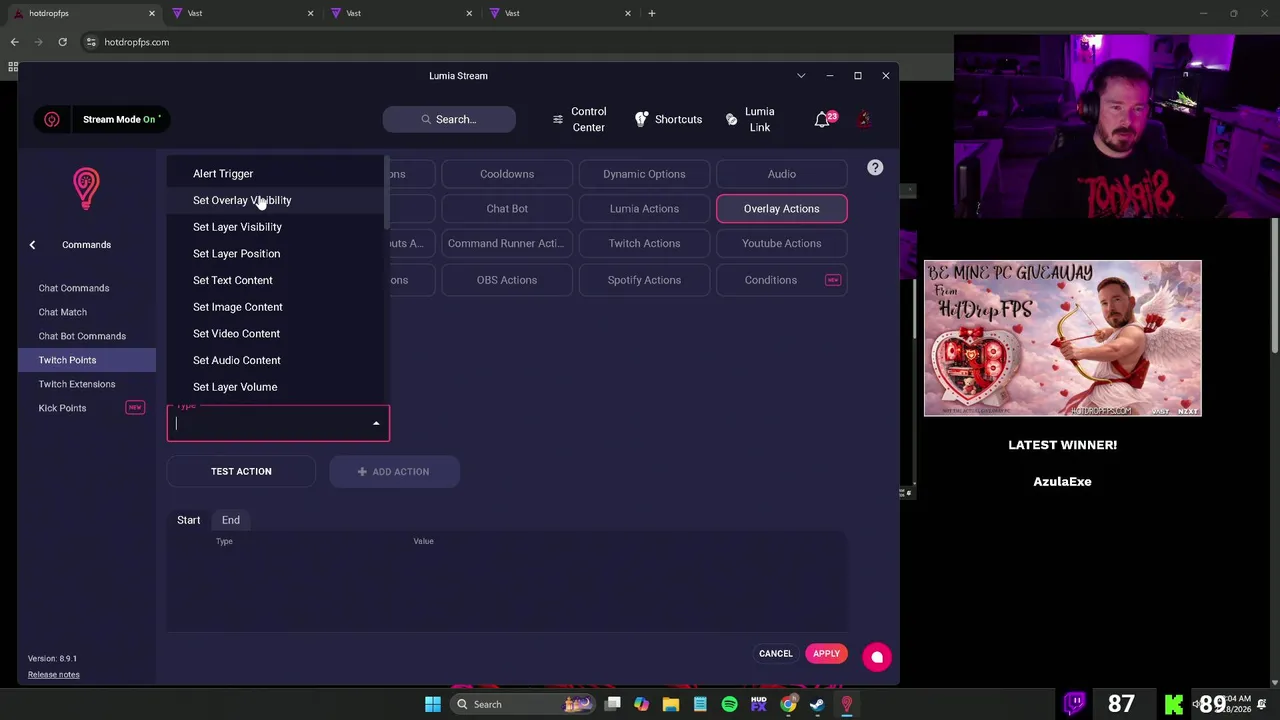Image resolution: width=1280 pixels, height=720 pixels.
Task: Click the TEST ACTION button
Action: tap(241, 472)
